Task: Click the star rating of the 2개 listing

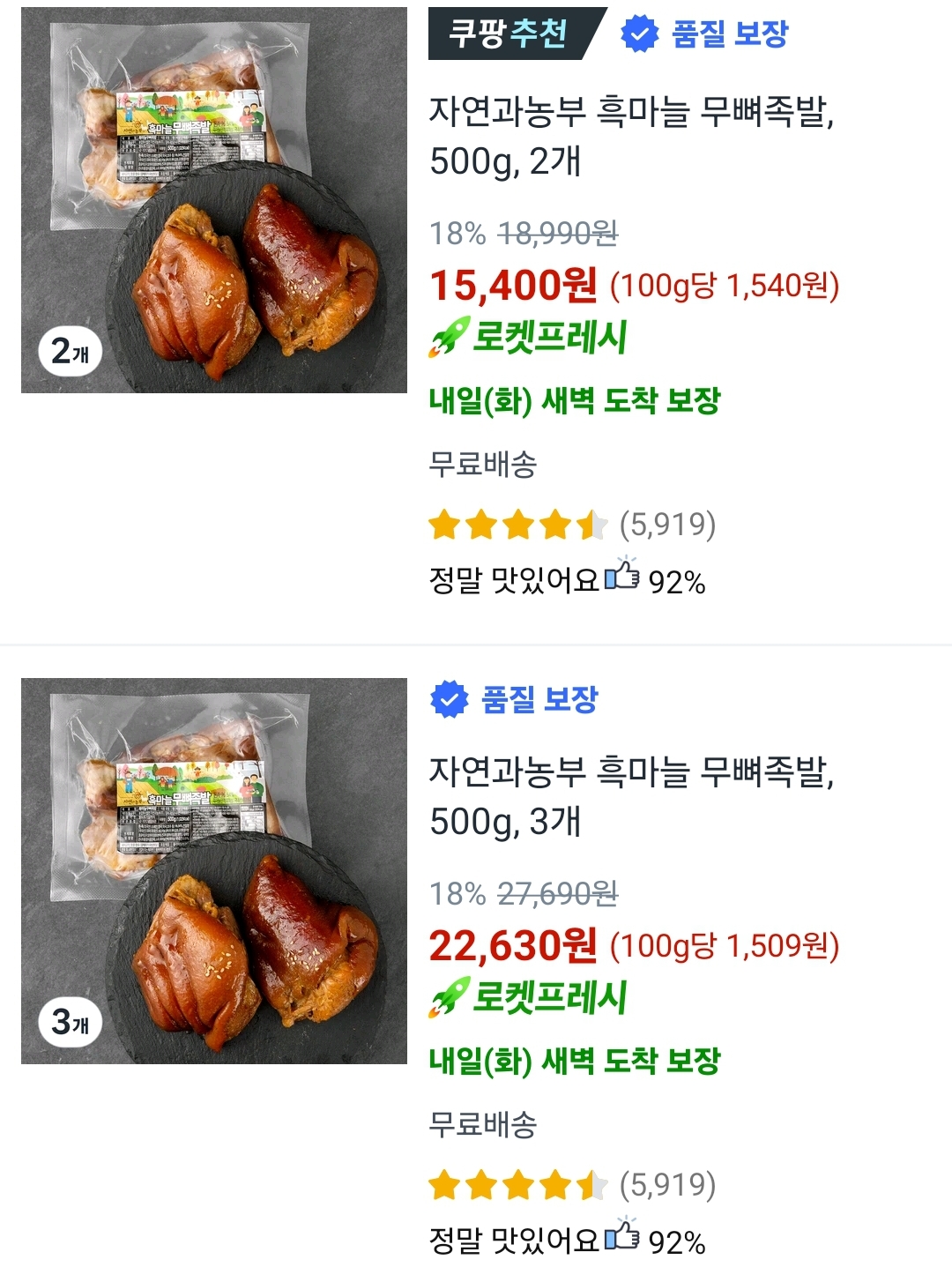Action: pyautogui.click(x=517, y=525)
